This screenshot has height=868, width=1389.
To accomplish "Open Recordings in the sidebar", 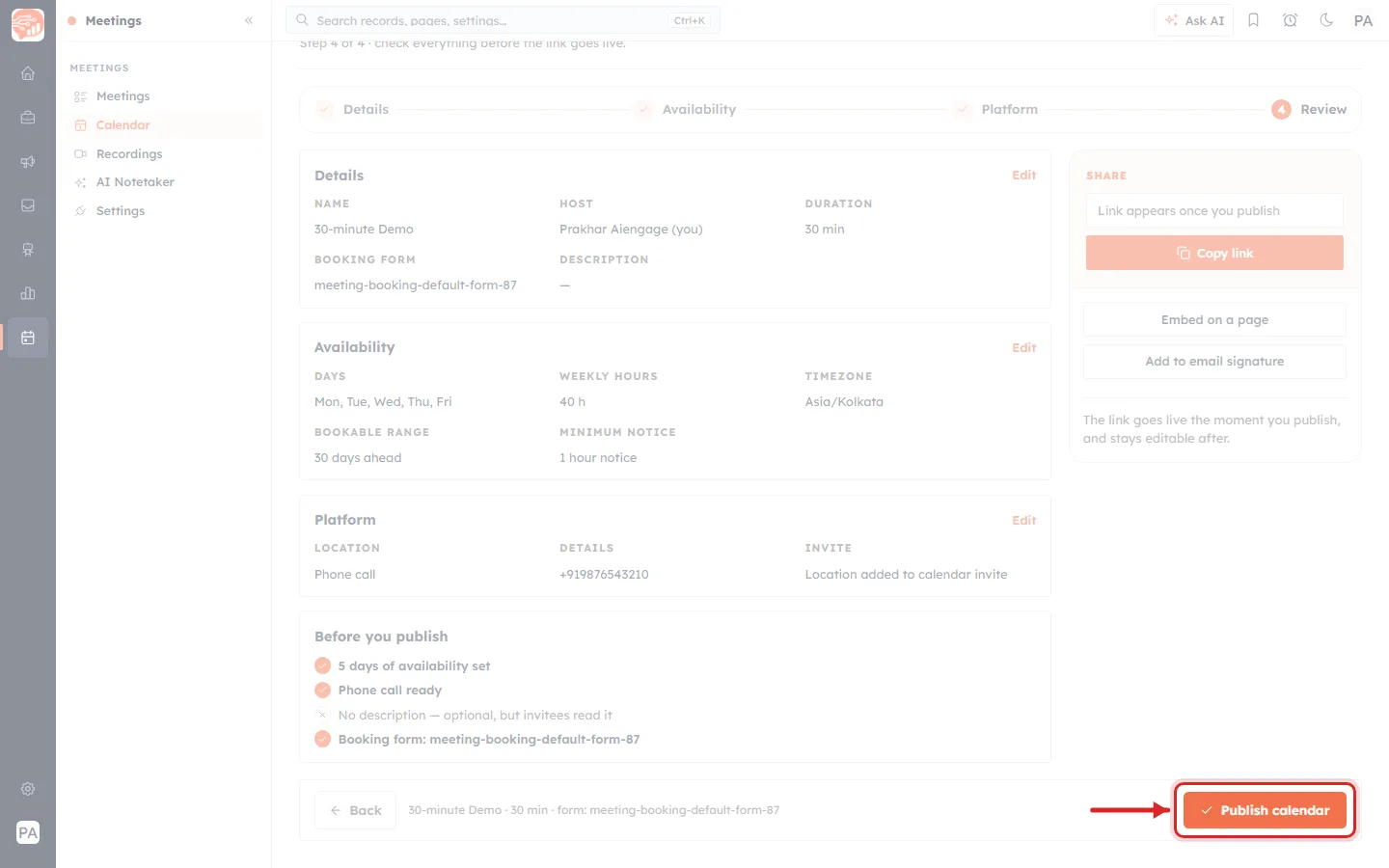I will click(x=164, y=154).
